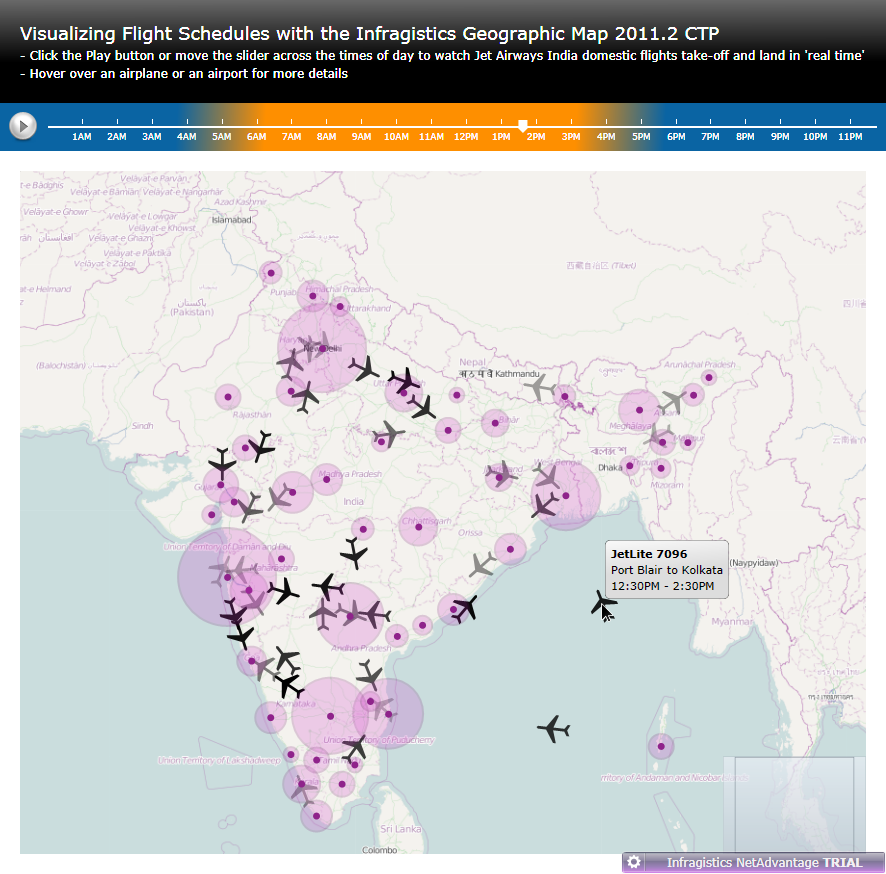
Task: Click the airport marker near Arunachal Pradesh
Action: tap(708, 378)
